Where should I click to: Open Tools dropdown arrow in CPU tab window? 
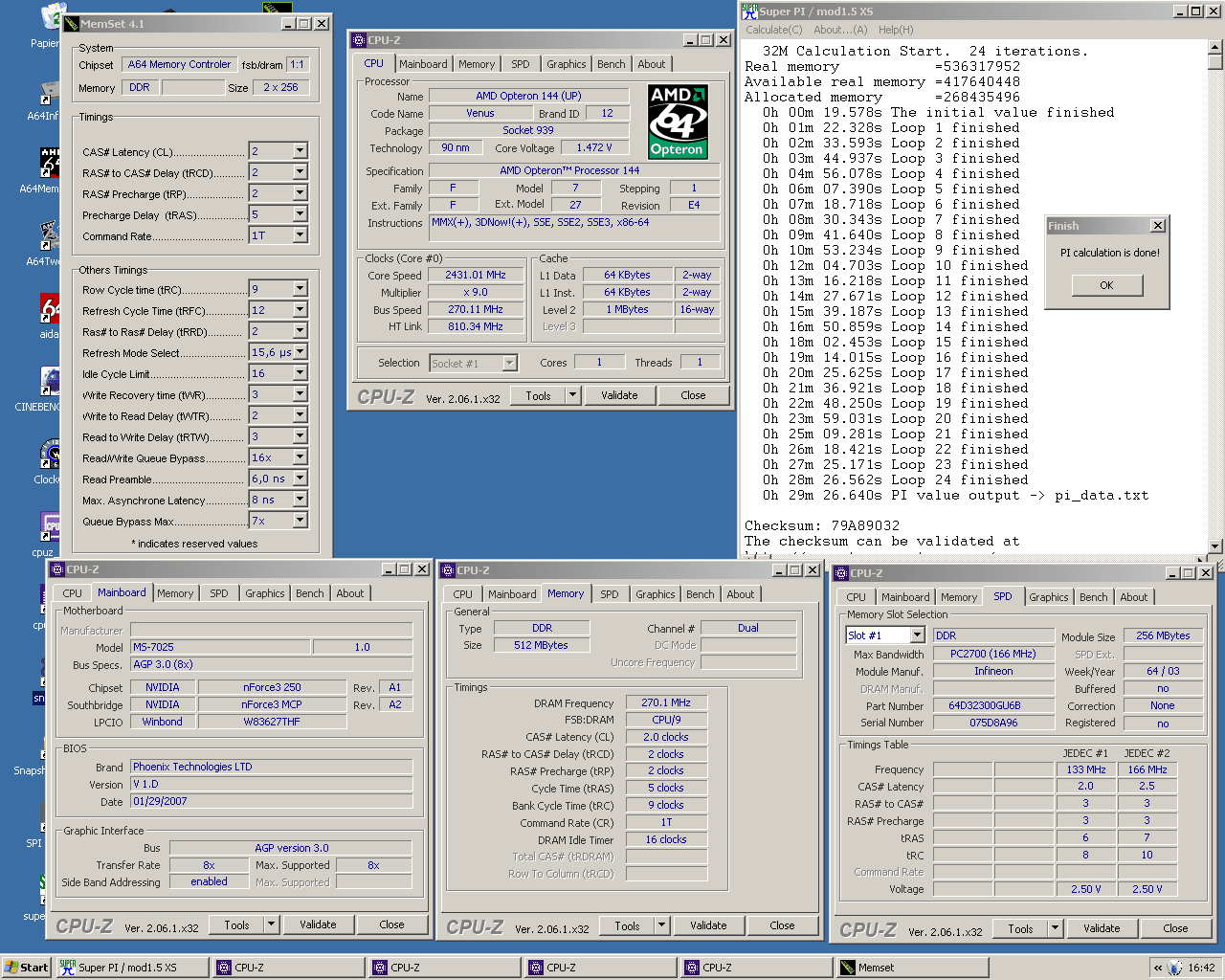(x=572, y=395)
